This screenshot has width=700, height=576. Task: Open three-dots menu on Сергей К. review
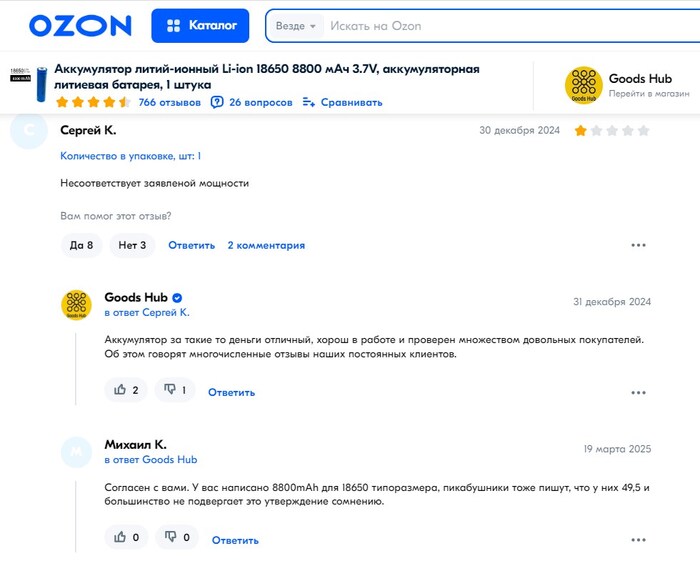[638, 245]
